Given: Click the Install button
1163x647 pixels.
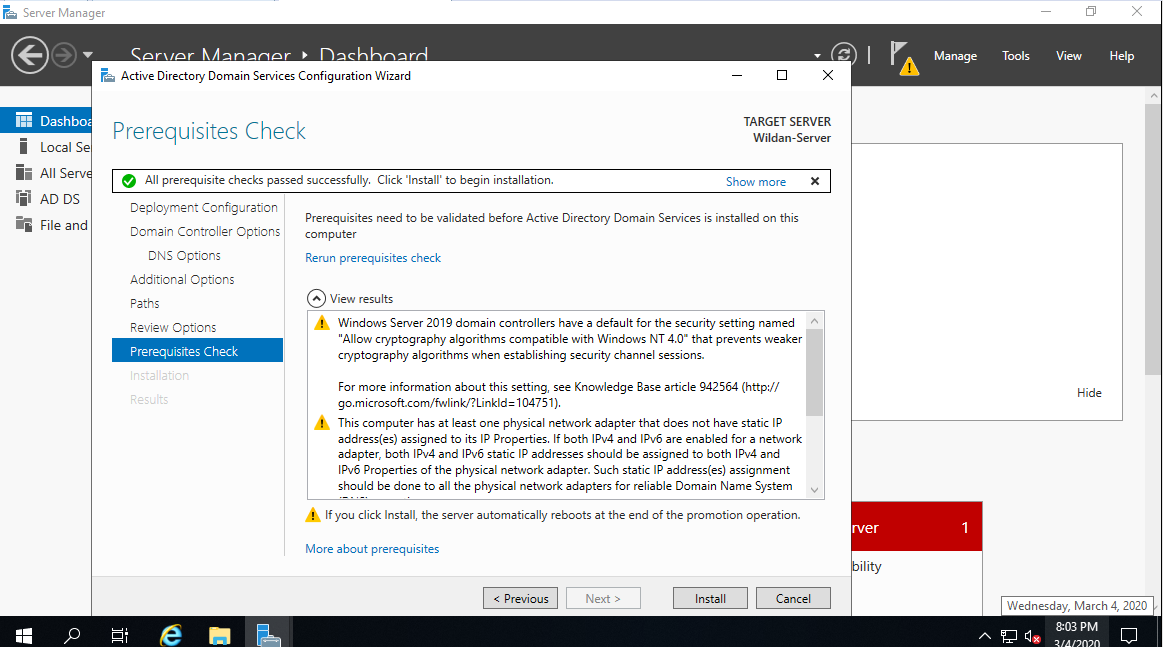Looking at the screenshot, I should (710, 598).
